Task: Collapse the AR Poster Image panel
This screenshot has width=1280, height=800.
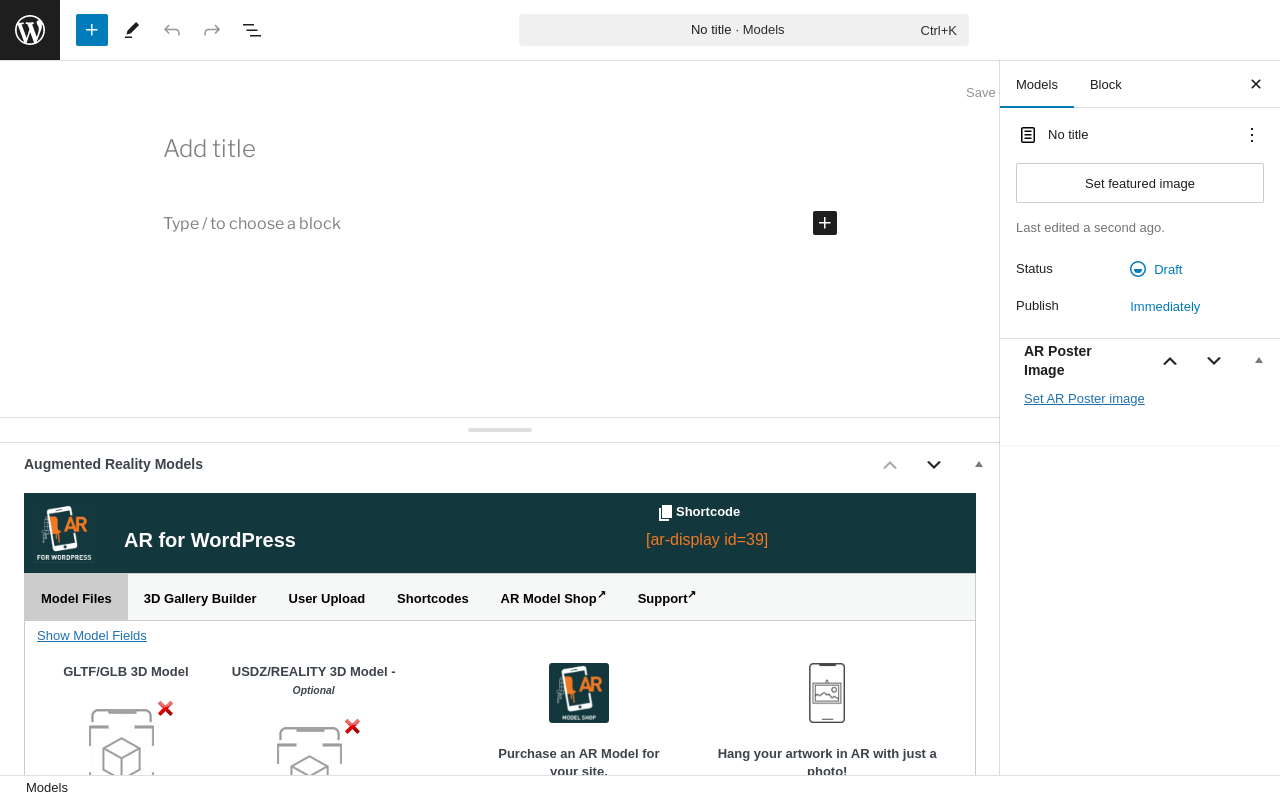Action: tap(1259, 360)
